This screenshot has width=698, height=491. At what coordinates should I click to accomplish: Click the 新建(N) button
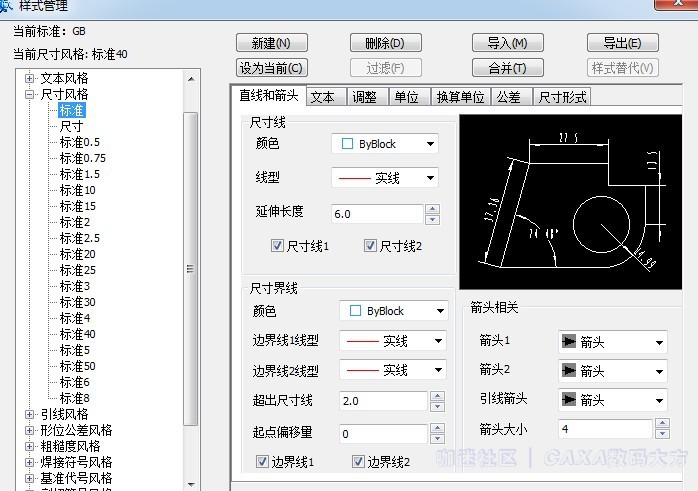(271, 43)
